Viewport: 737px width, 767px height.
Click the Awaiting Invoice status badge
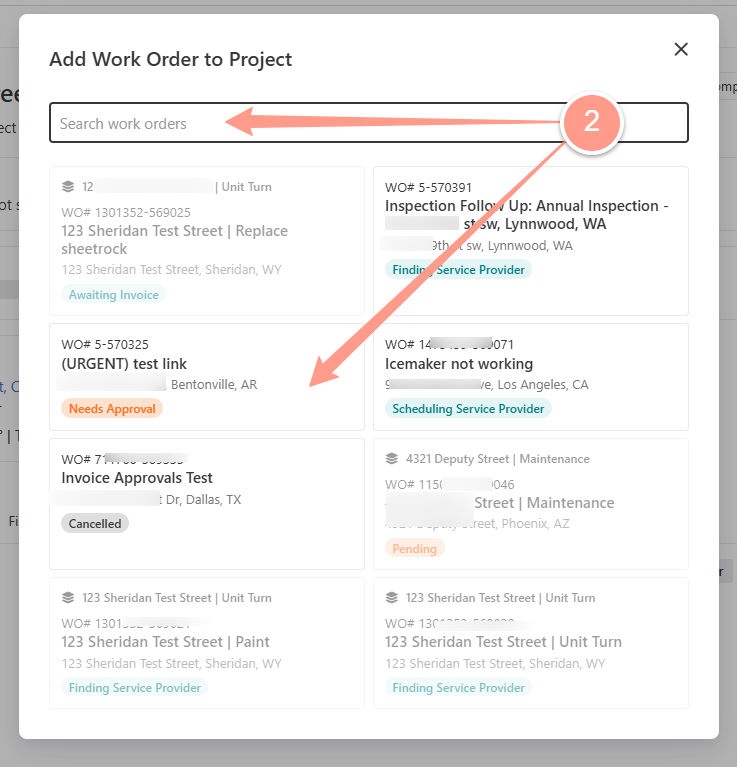tap(113, 294)
